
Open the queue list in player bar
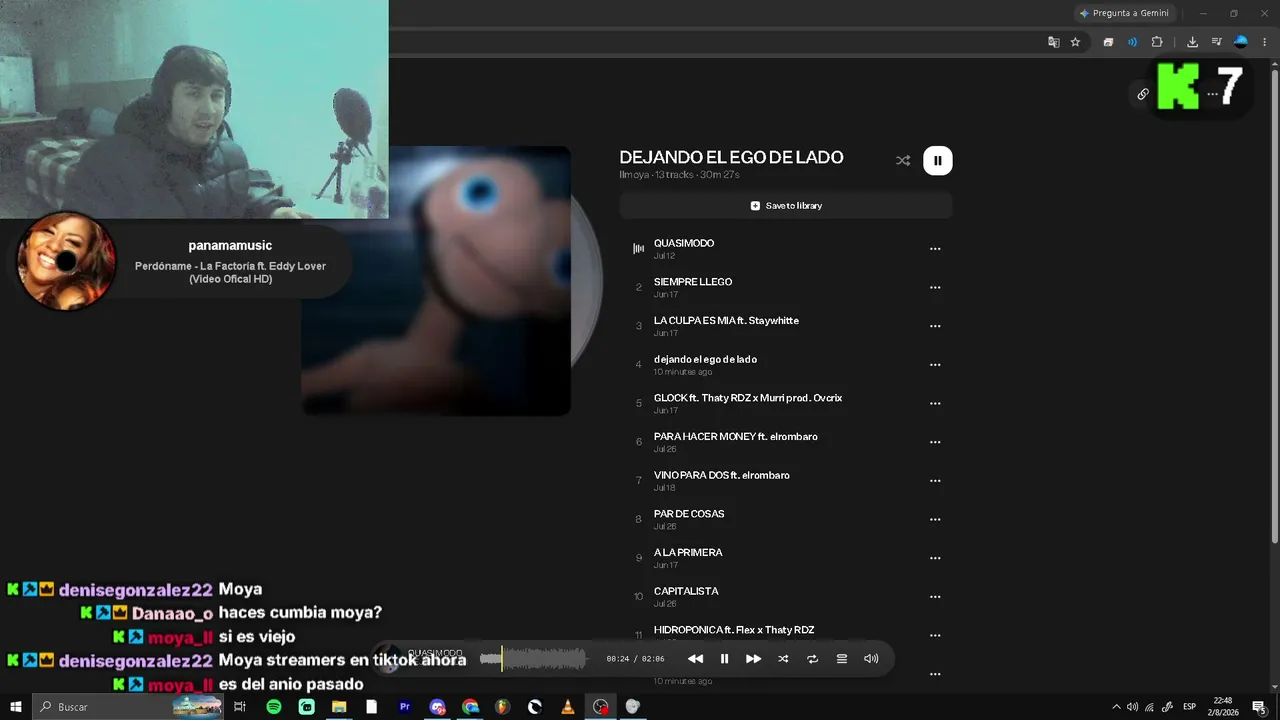click(842, 659)
